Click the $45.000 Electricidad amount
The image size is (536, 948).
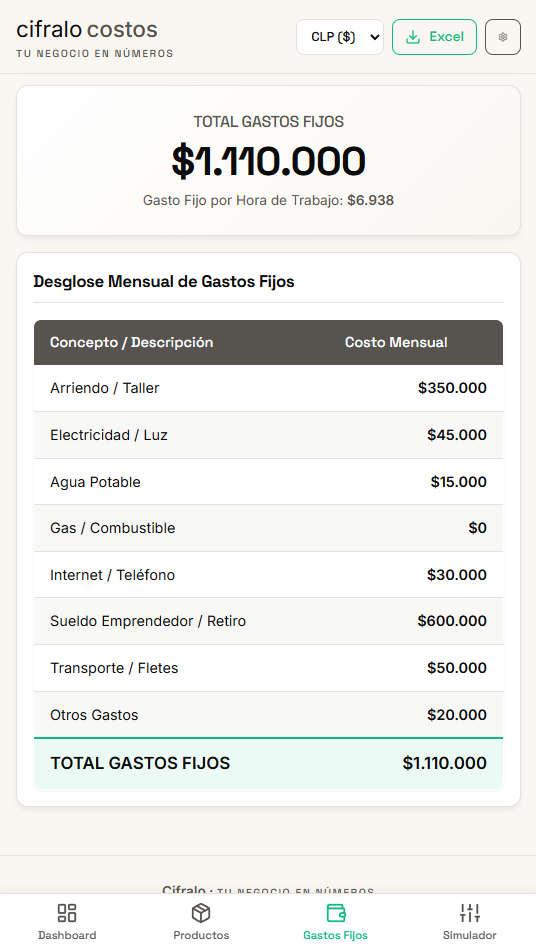(457, 435)
